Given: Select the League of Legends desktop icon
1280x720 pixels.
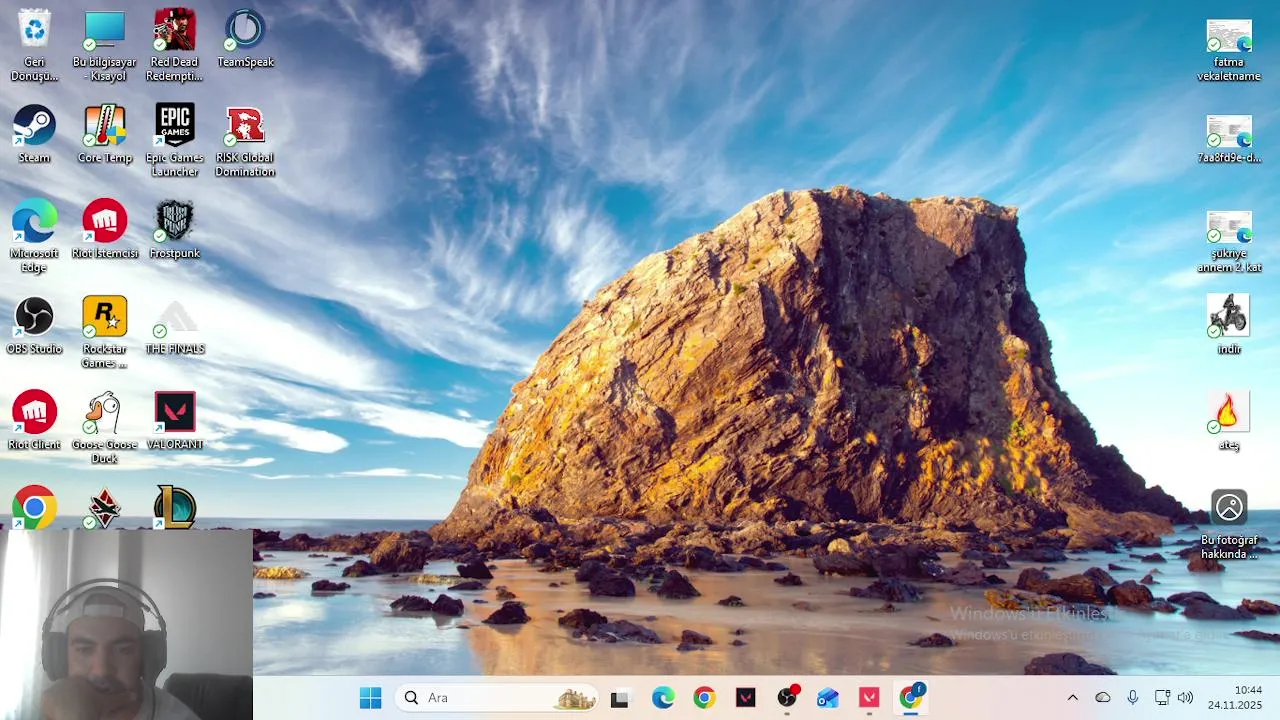Looking at the screenshot, I should [175, 507].
